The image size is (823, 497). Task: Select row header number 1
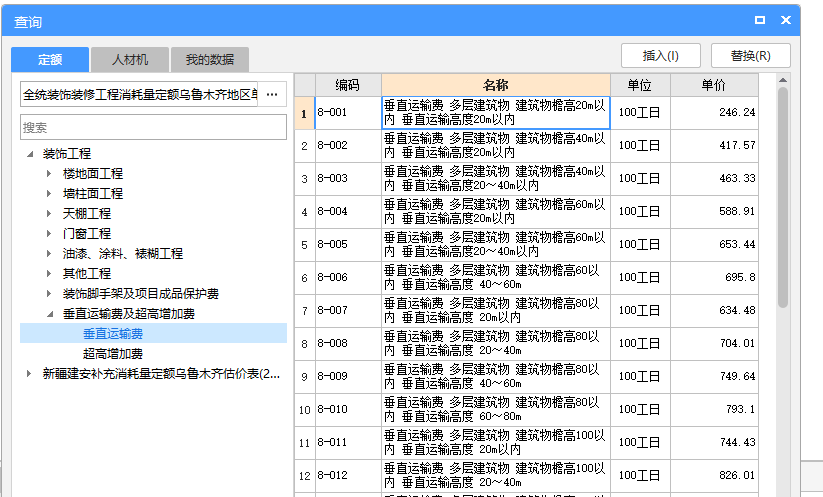coord(304,113)
